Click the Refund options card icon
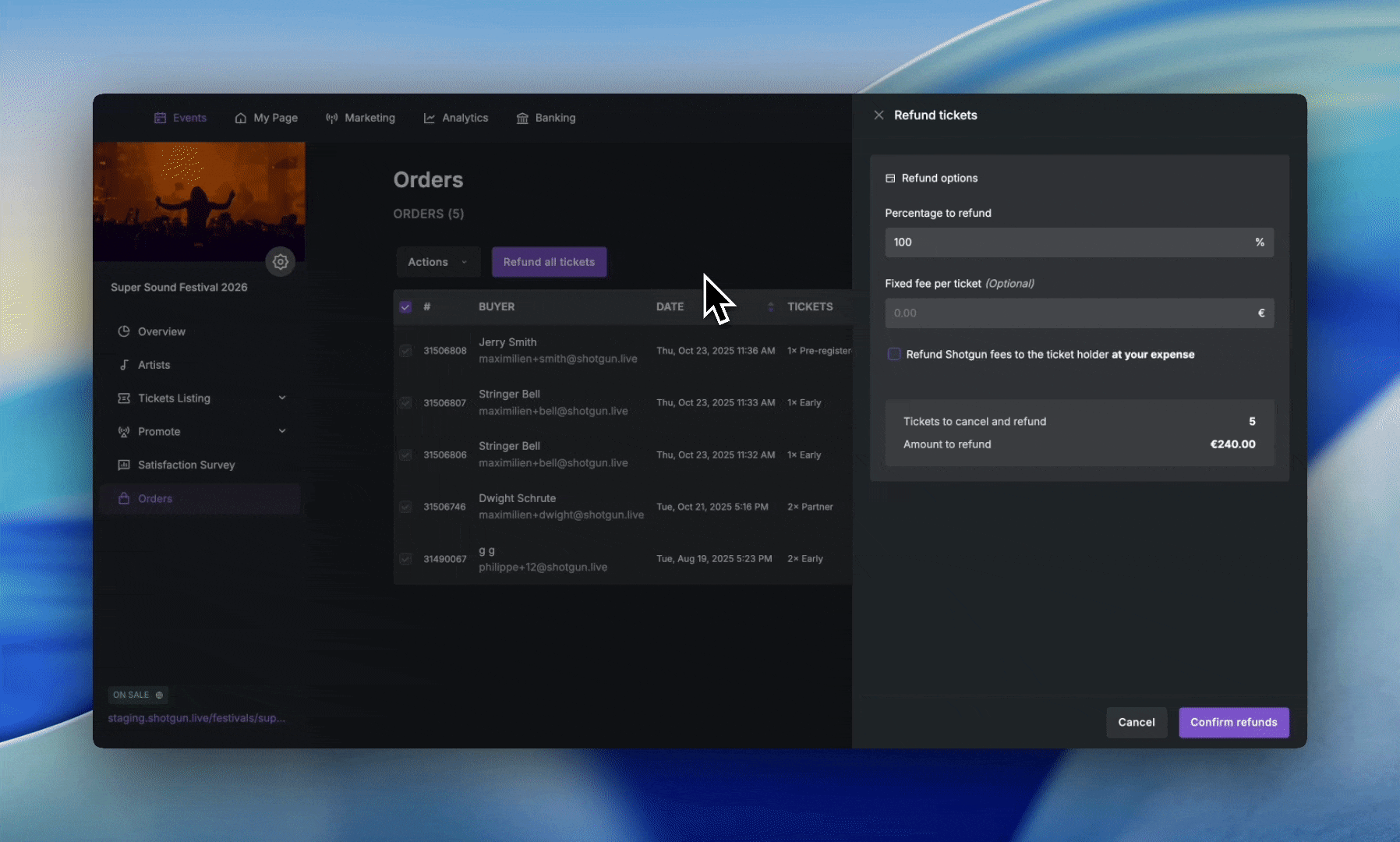Image resolution: width=1400 pixels, height=842 pixels. pos(890,179)
